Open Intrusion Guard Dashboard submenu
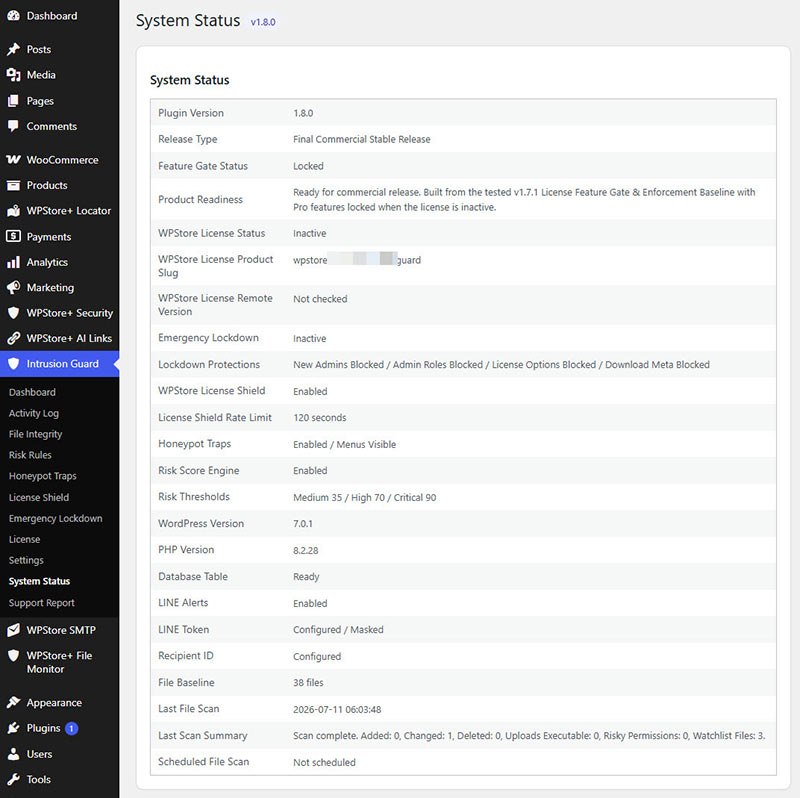Image resolution: width=800 pixels, height=798 pixels. (32, 392)
